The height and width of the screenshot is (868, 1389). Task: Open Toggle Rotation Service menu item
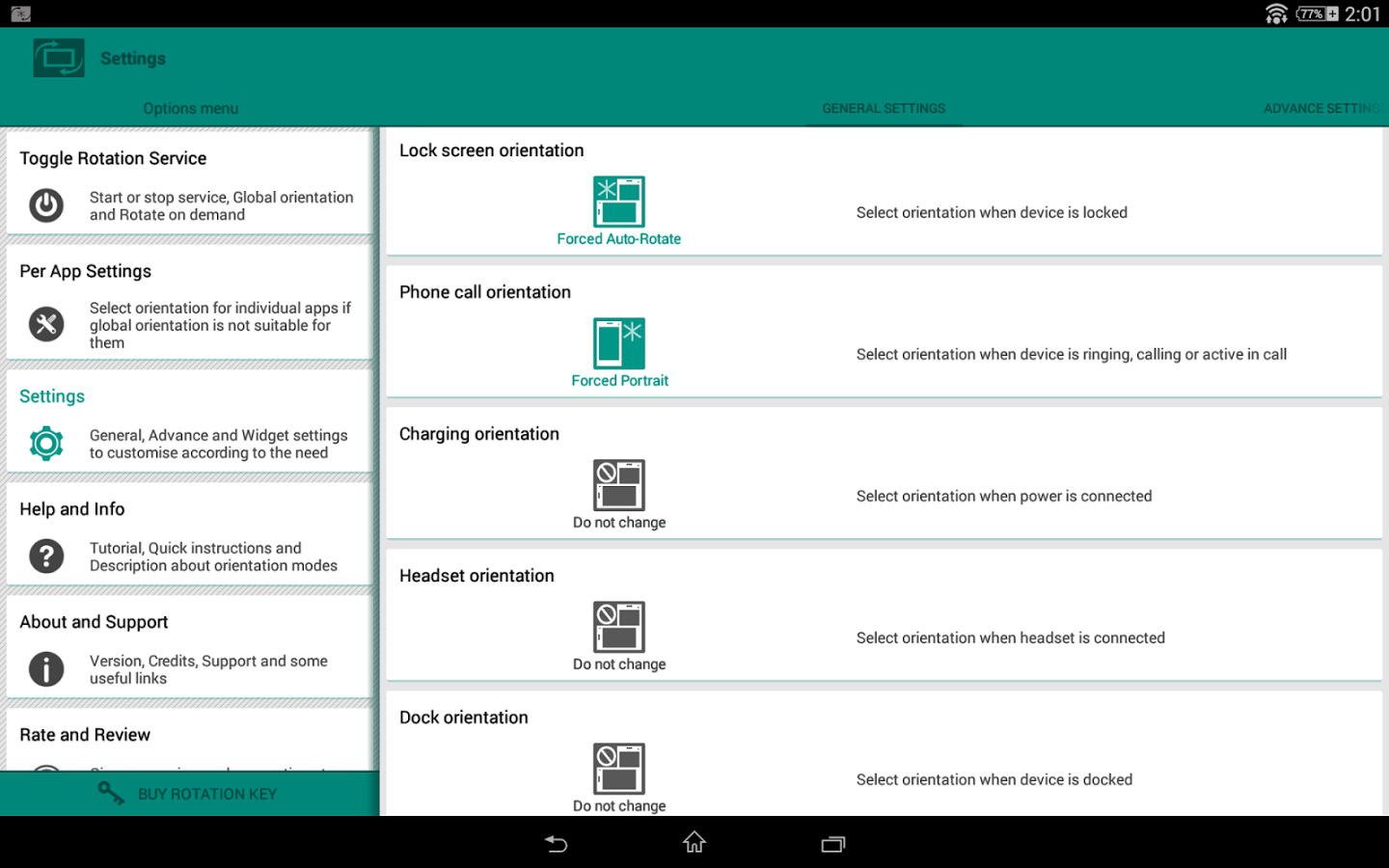189,182
